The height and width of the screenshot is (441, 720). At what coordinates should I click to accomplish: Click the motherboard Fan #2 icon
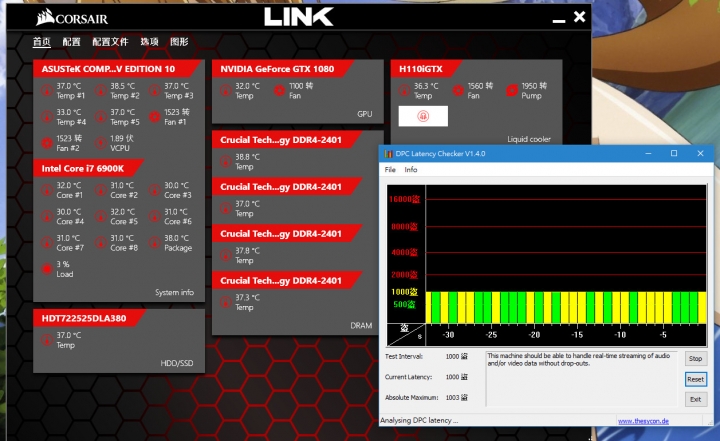point(47,143)
